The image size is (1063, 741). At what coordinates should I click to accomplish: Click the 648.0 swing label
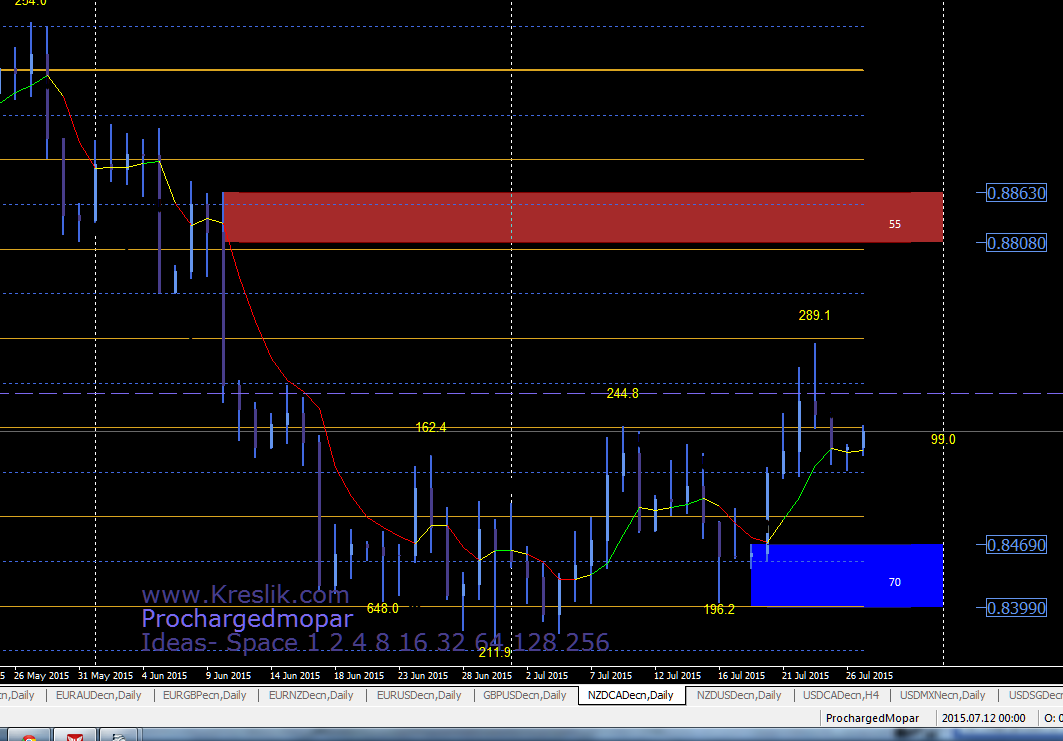coord(382,608)
